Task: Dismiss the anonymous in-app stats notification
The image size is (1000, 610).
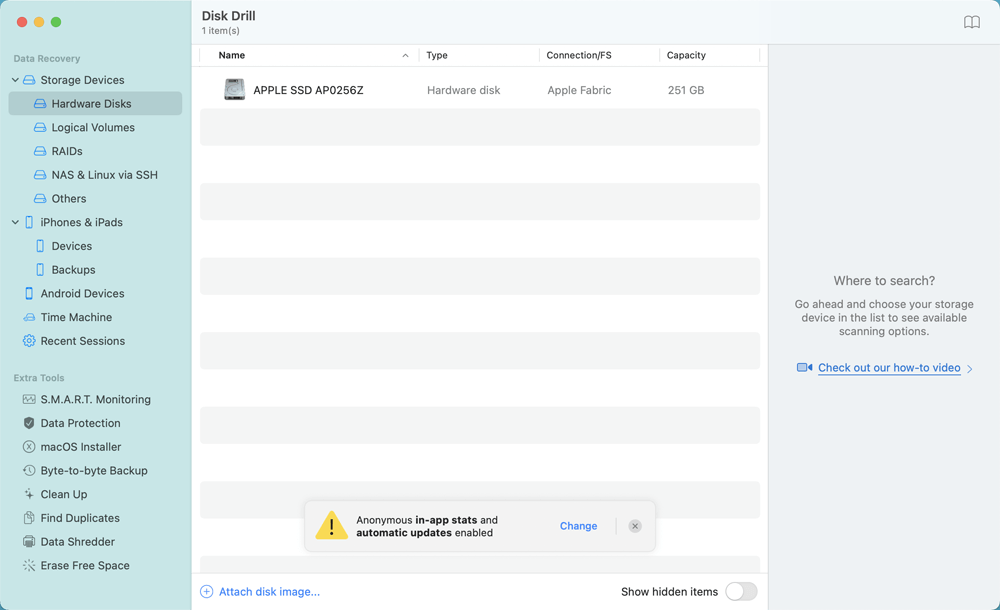Action: pos(635,525)
